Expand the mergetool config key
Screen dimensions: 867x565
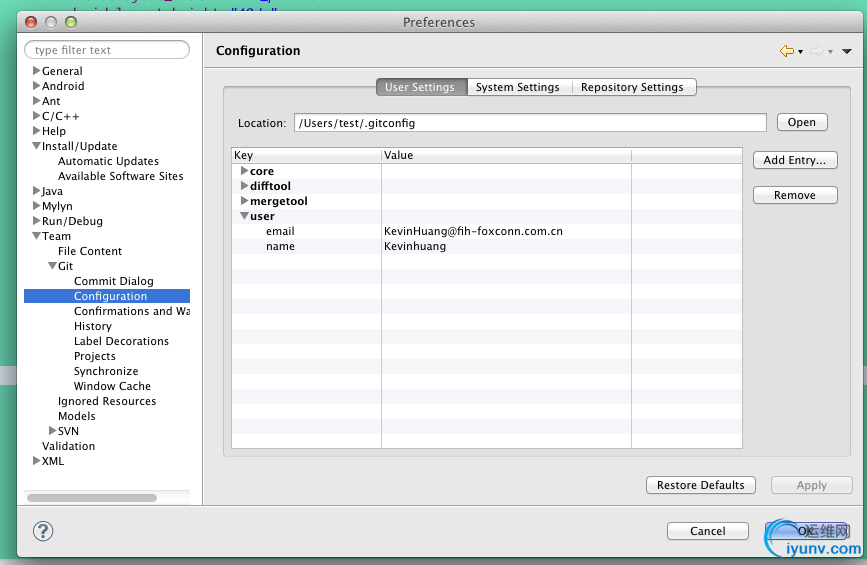tap(244, 201)
